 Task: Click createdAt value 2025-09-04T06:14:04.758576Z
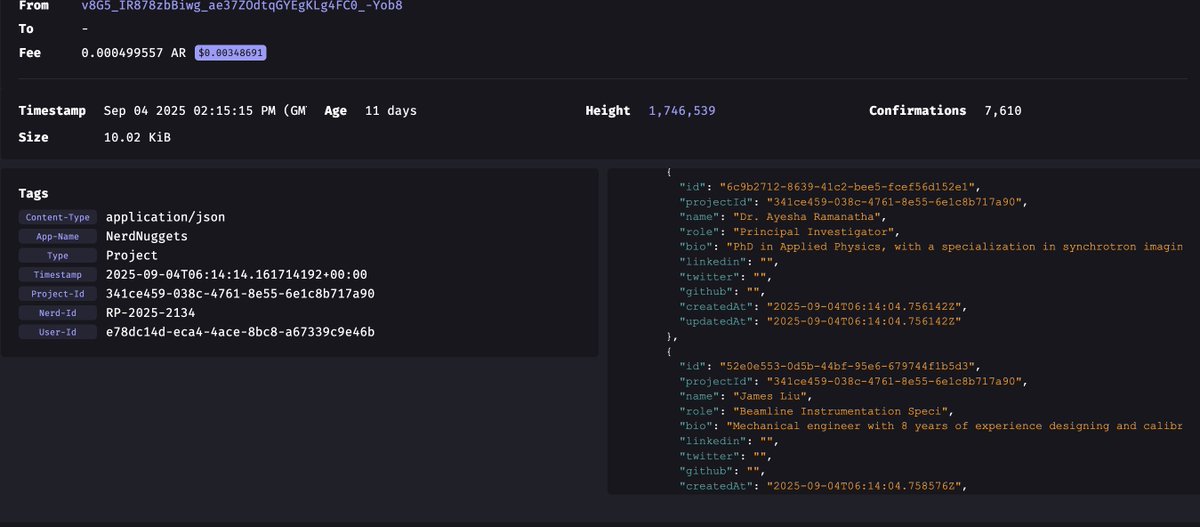click(865, 487)
